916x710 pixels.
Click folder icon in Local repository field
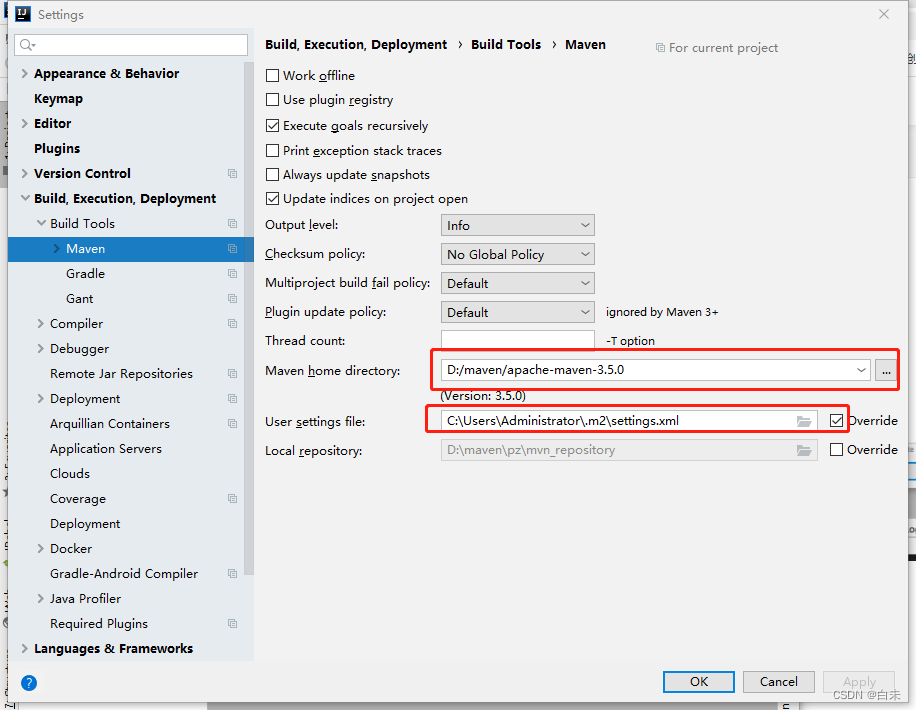pos(804,450)
